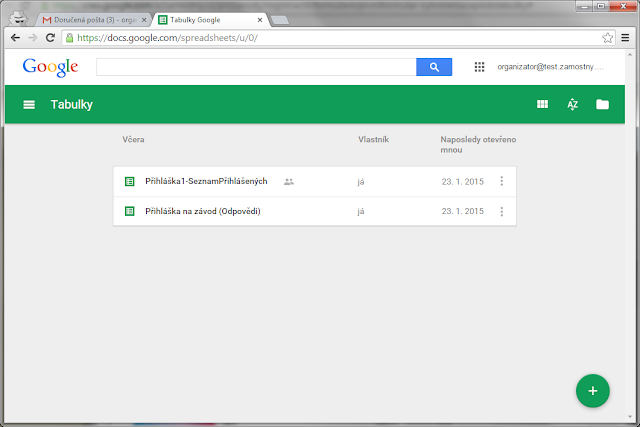
Task: Close the Doručená pošta Gmail tab
Action: 144,20
